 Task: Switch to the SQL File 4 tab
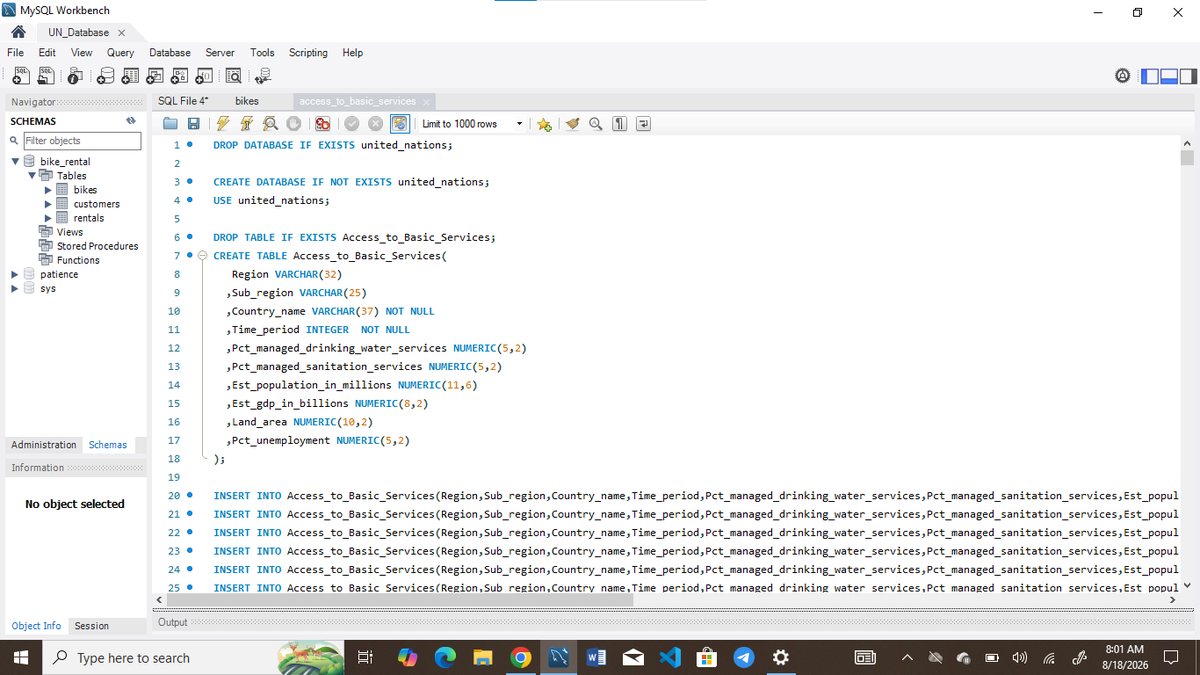tap(183, 101)
